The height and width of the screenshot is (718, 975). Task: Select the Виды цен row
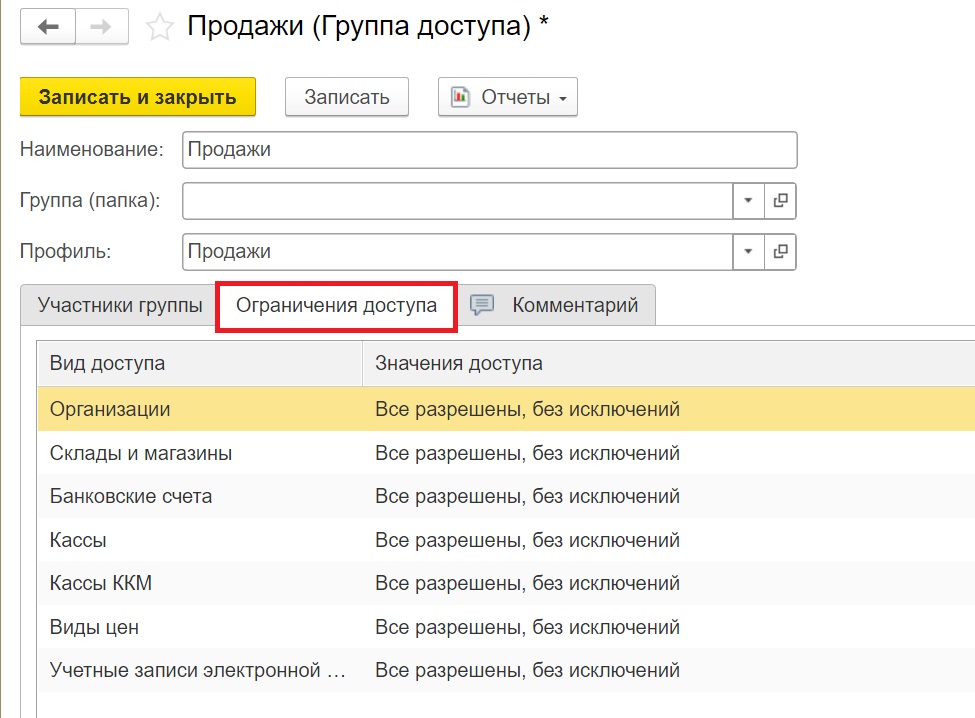[506, 627]
